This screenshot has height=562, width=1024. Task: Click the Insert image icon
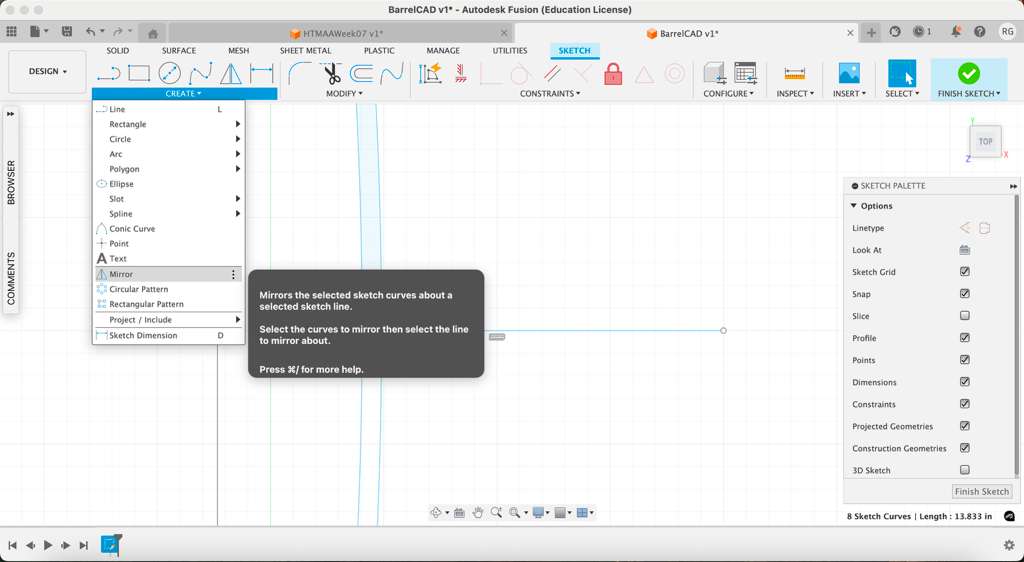pyautogui.click(x=848, y=73)
